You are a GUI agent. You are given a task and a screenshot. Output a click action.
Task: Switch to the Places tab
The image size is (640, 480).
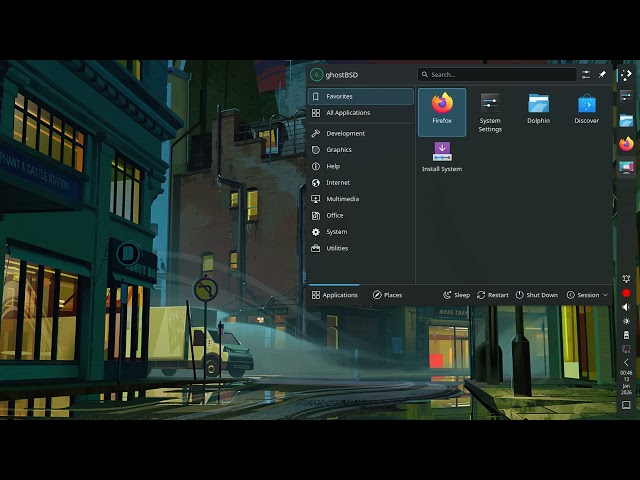coord(387,295)
